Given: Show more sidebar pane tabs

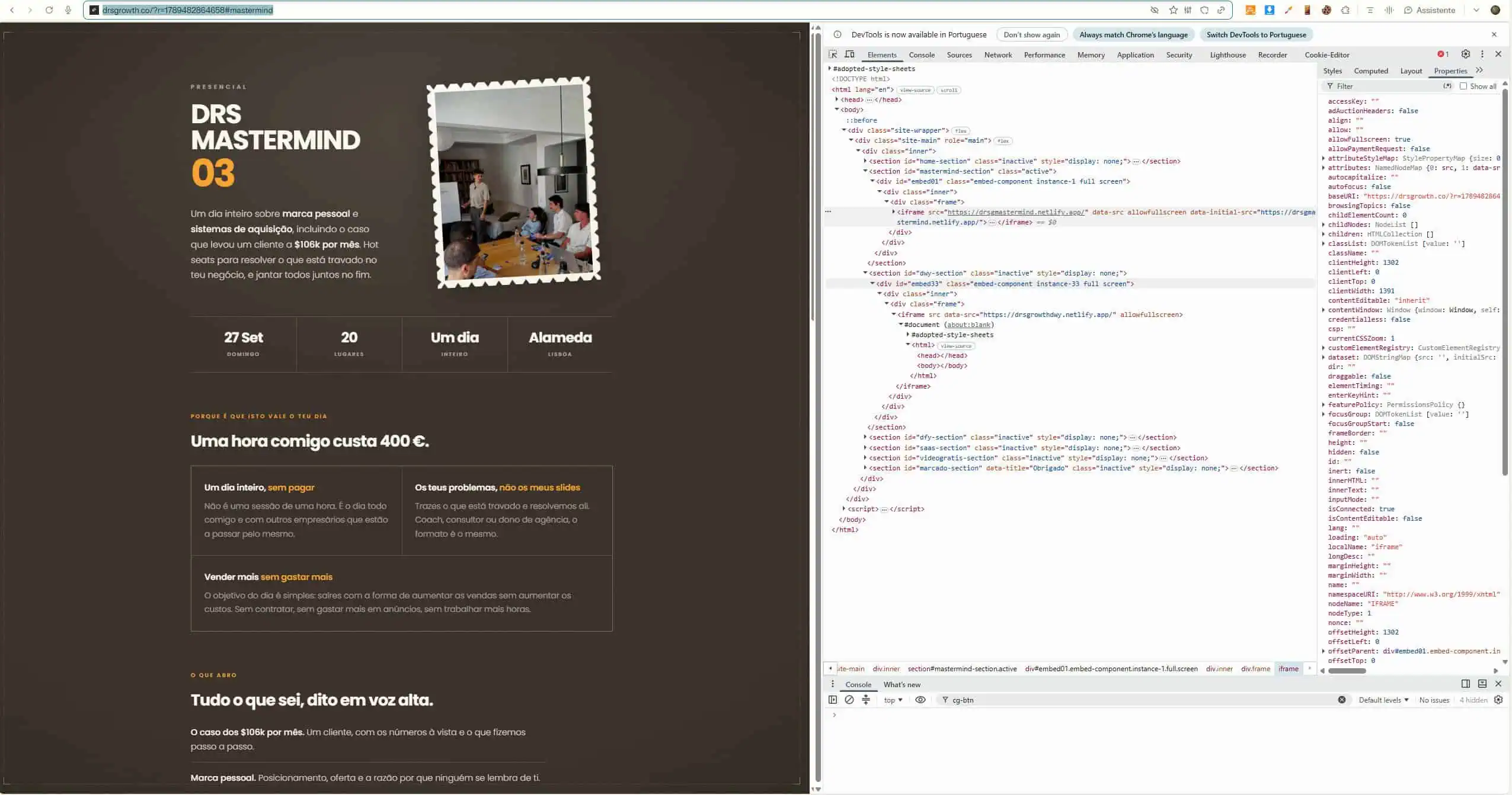Looking at the screenshot, I should pos(1479,70).
